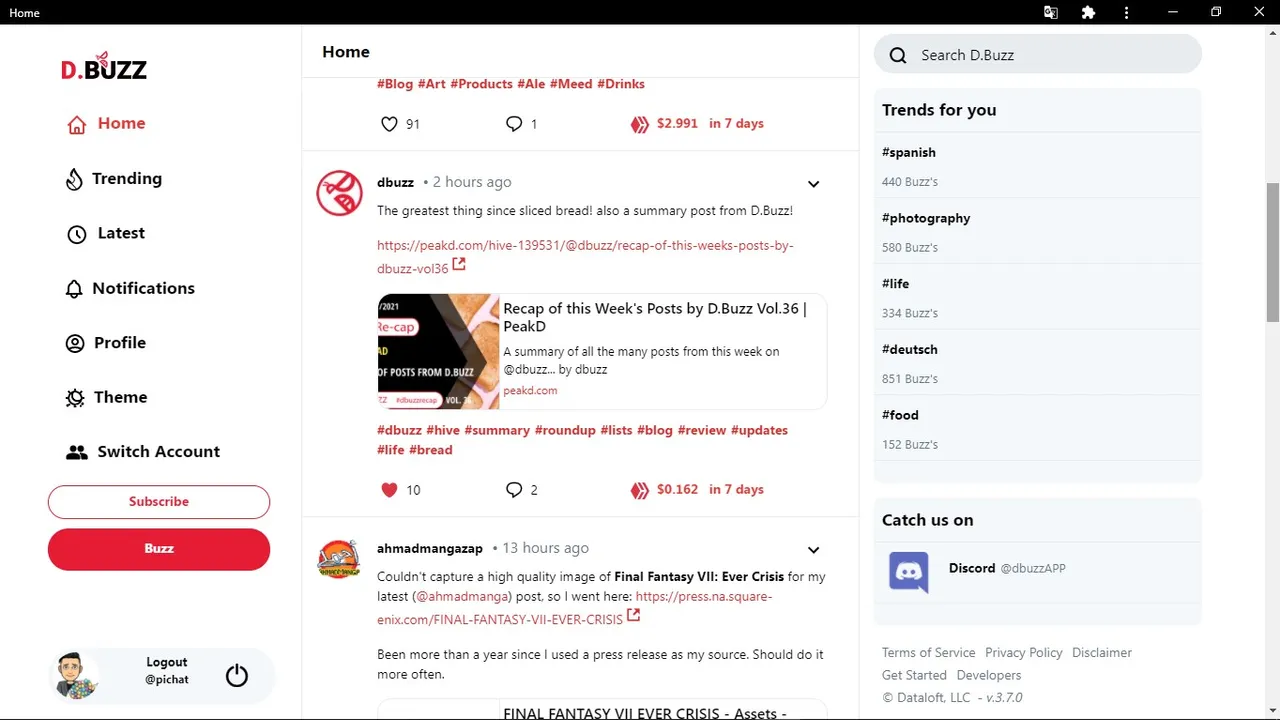
Task: Click the external link icon after dbuzz-vol36
Action: point(459,265)
